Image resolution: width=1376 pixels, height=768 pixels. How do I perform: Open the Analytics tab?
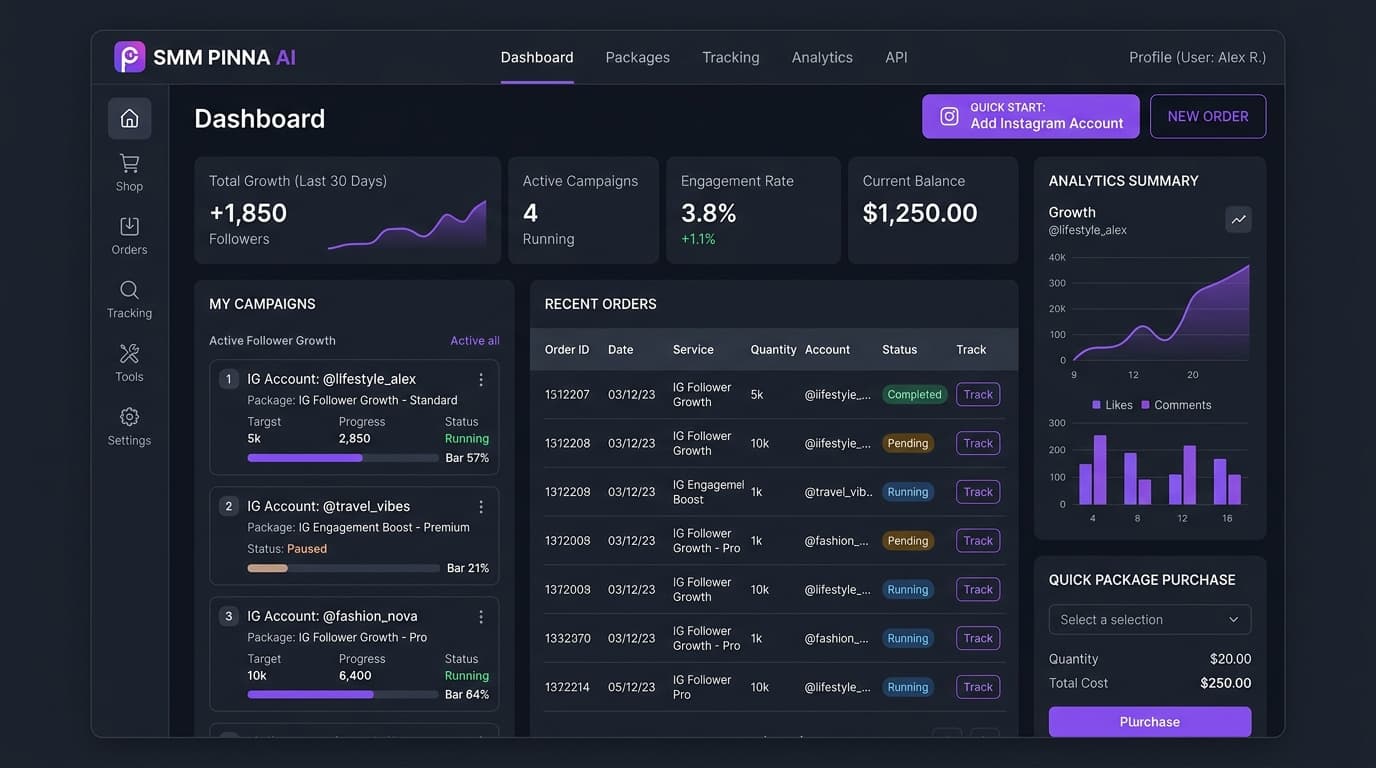pos(822,58)
